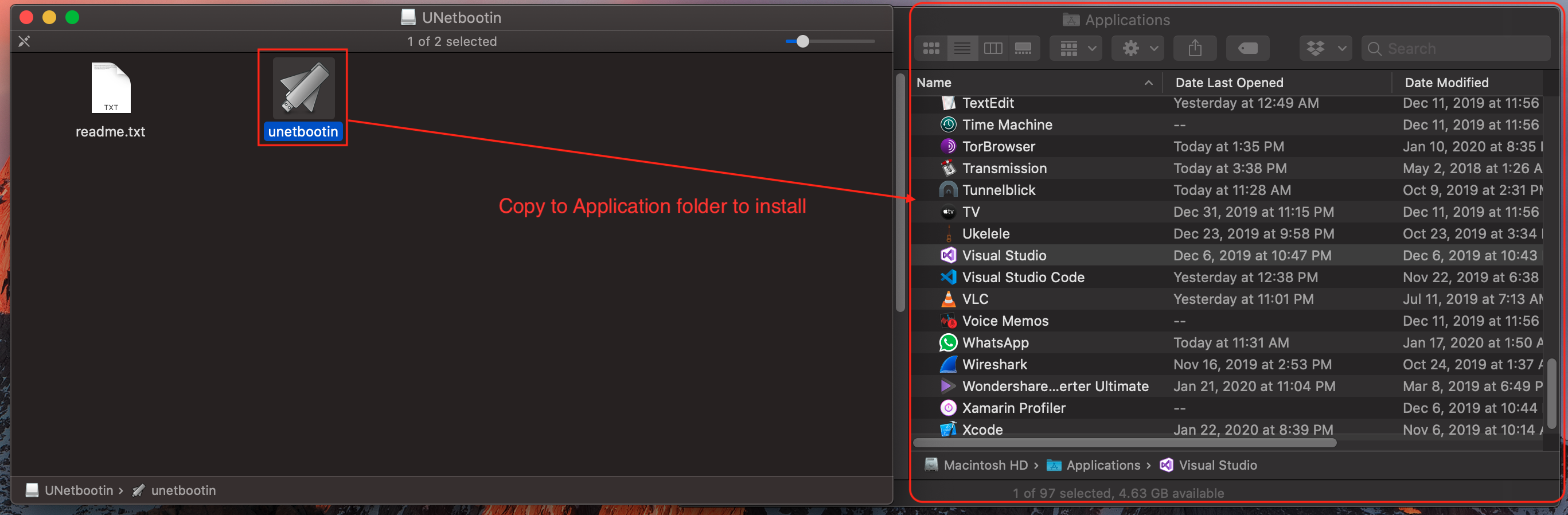Viewport: 1568px width, 515px height.
Task: Select the Wireshark app icon
Action: 949,365
